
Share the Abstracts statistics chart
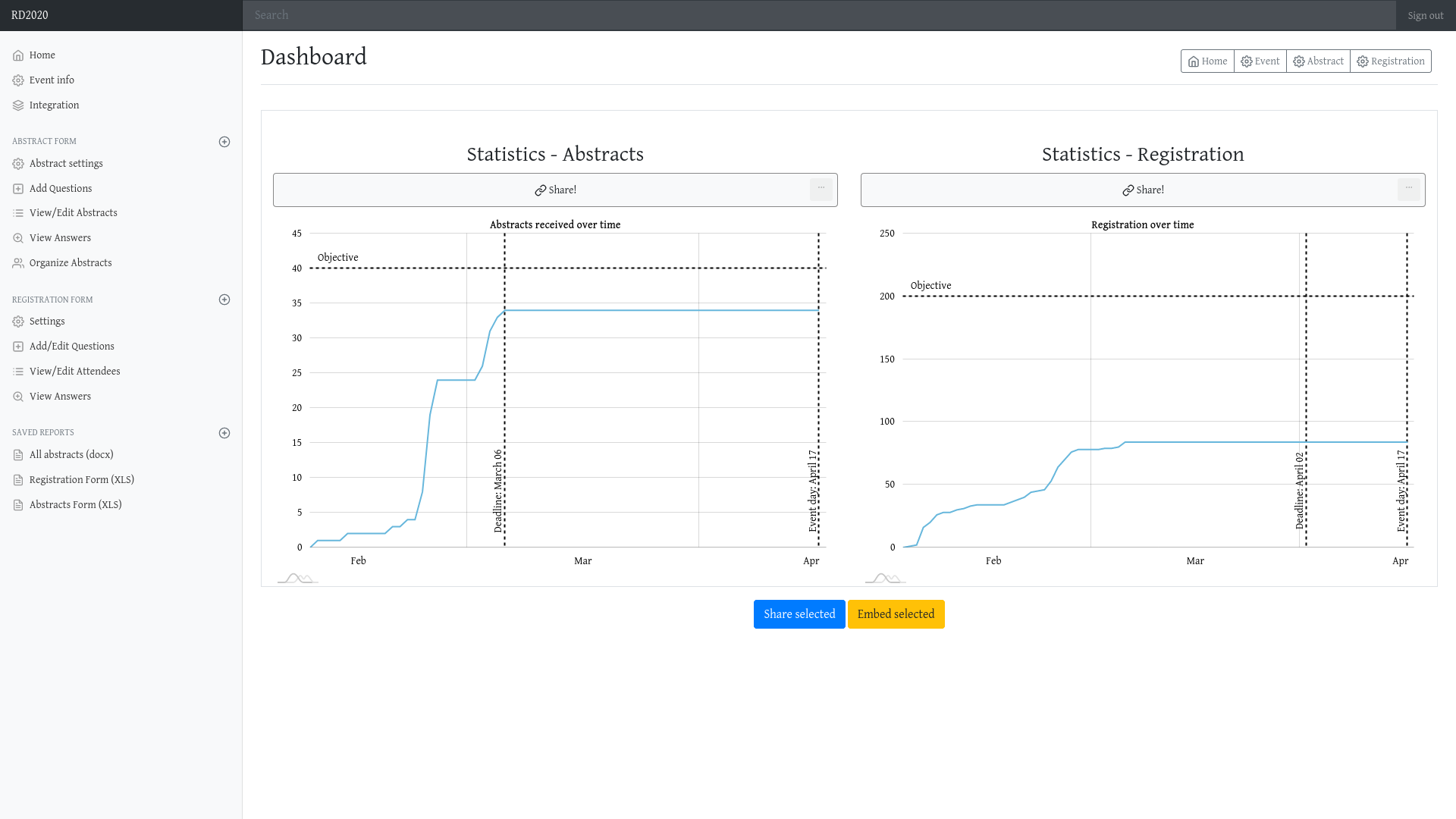[x=555, y=190]
